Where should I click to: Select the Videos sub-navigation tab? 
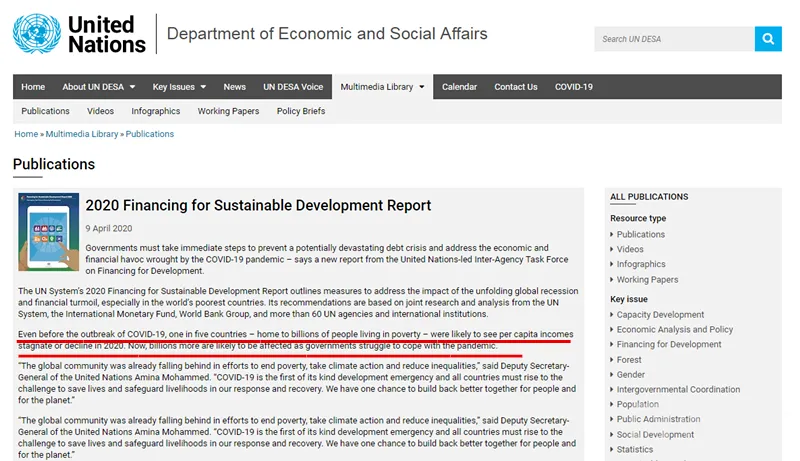(x=100, y=111)
